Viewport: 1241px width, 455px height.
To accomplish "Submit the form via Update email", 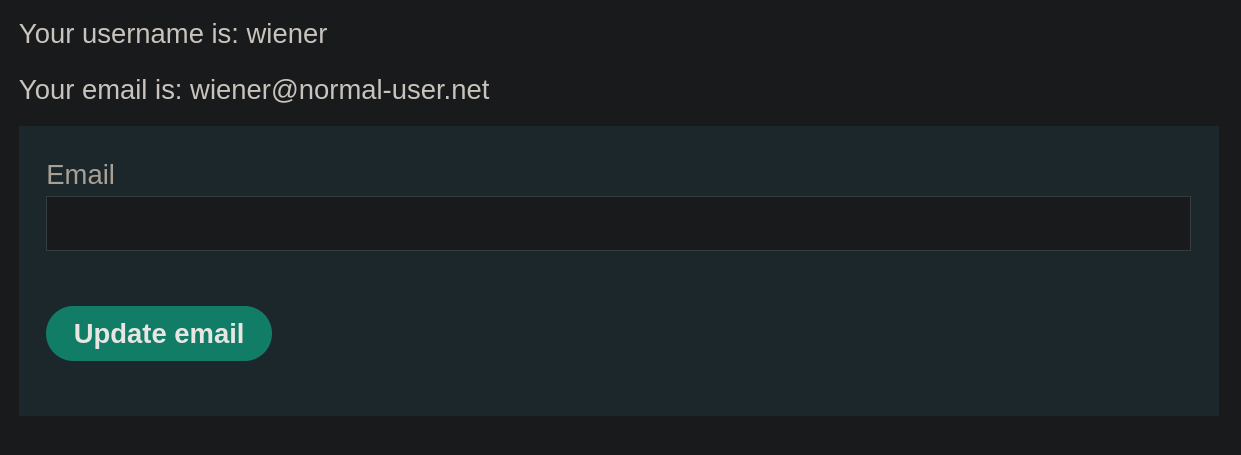I will point(159,334).
